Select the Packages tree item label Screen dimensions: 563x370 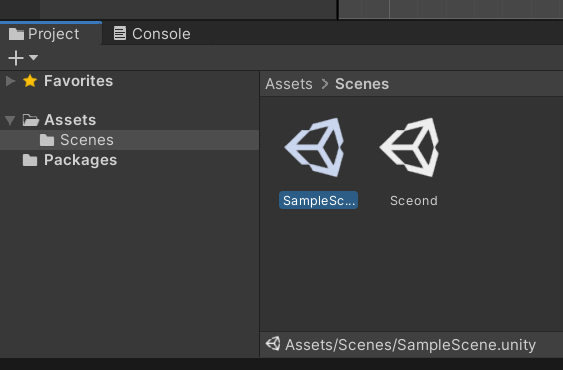coord(80,160)
